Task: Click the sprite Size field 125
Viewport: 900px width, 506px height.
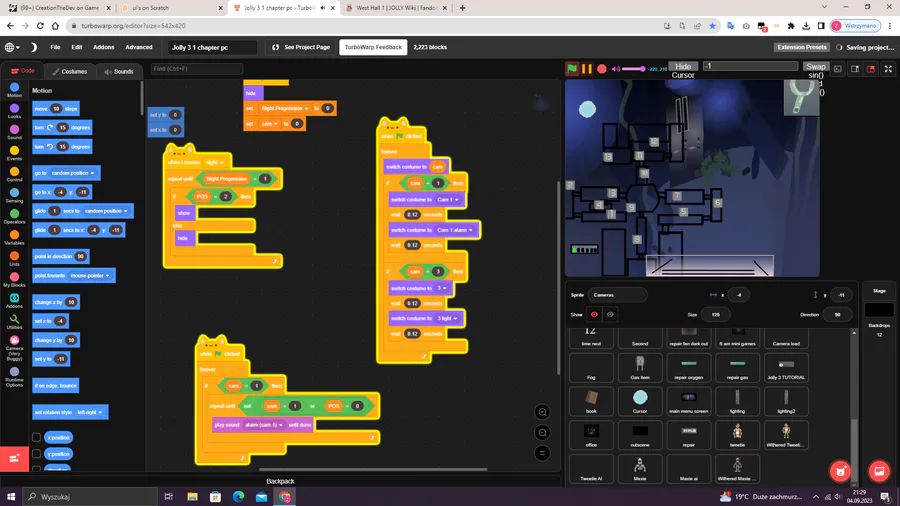Action: pyautogui.click(x=715, y=314)
